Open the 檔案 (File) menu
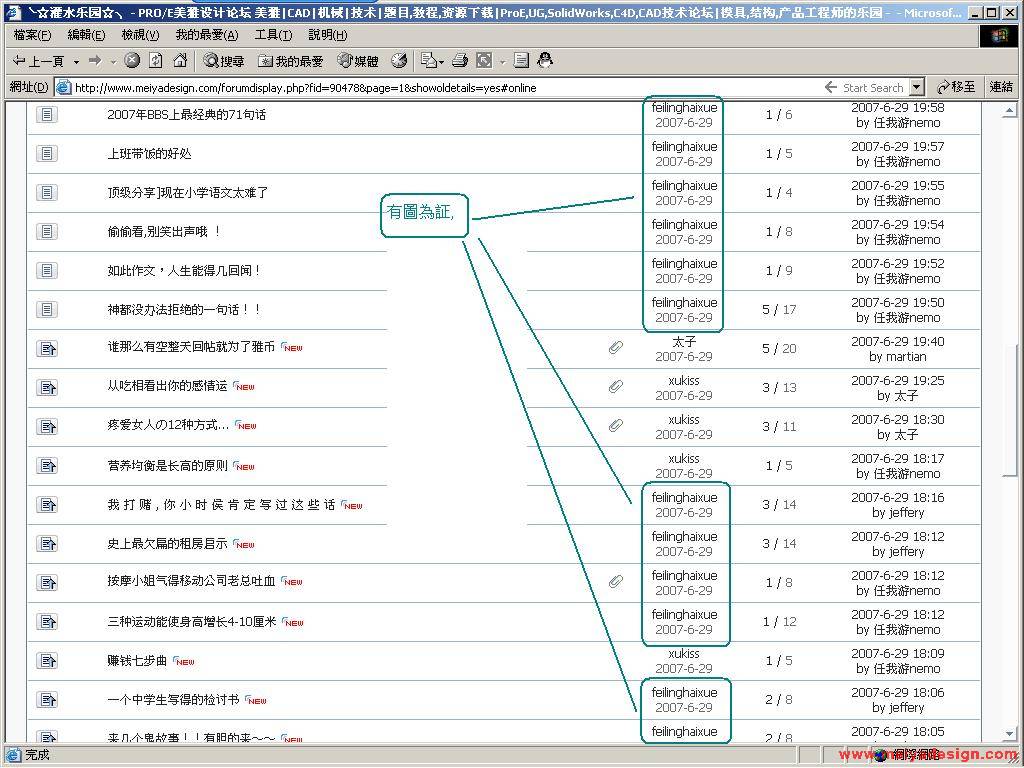 [32, 35]
